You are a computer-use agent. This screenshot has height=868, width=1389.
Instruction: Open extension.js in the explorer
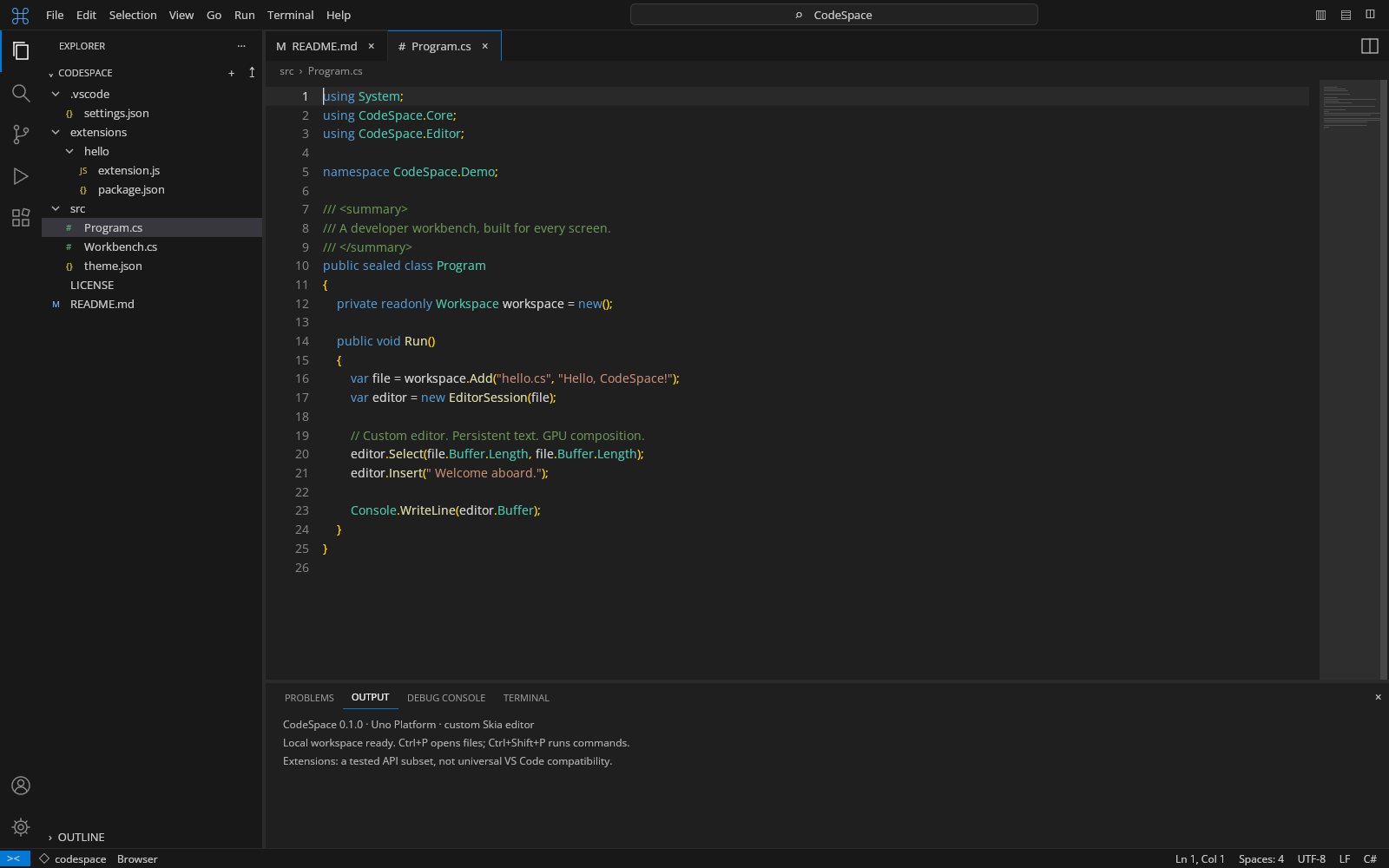152,170
